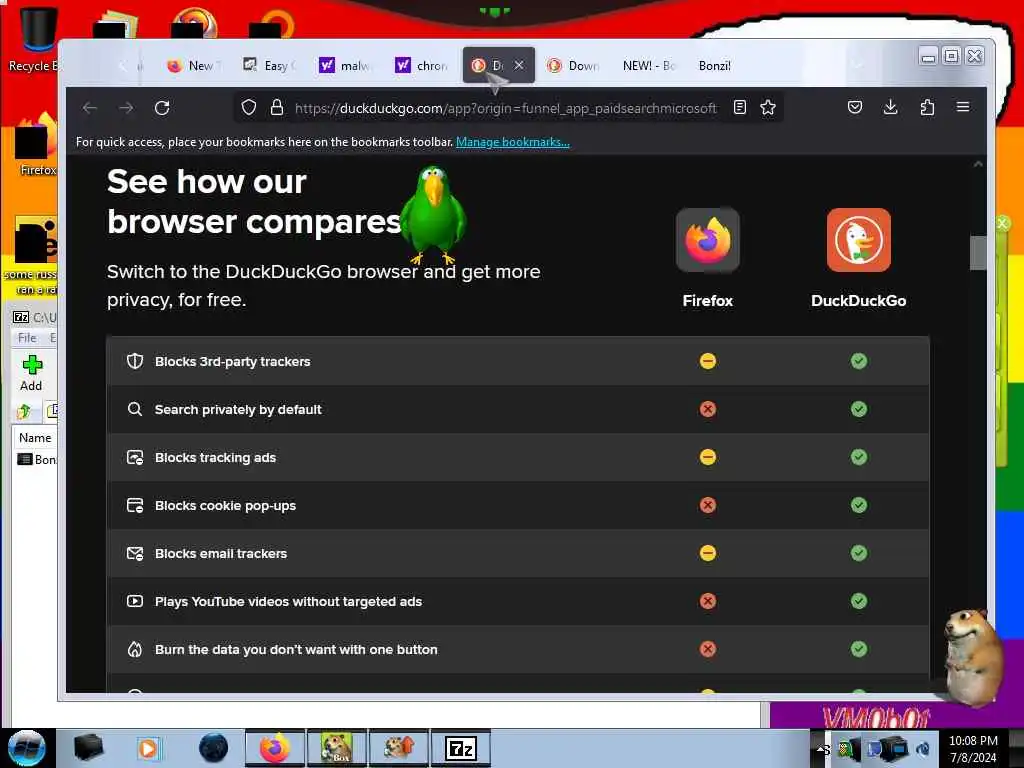Click the envelope icon beside Blocks email trackers

[x=135, y=554]
